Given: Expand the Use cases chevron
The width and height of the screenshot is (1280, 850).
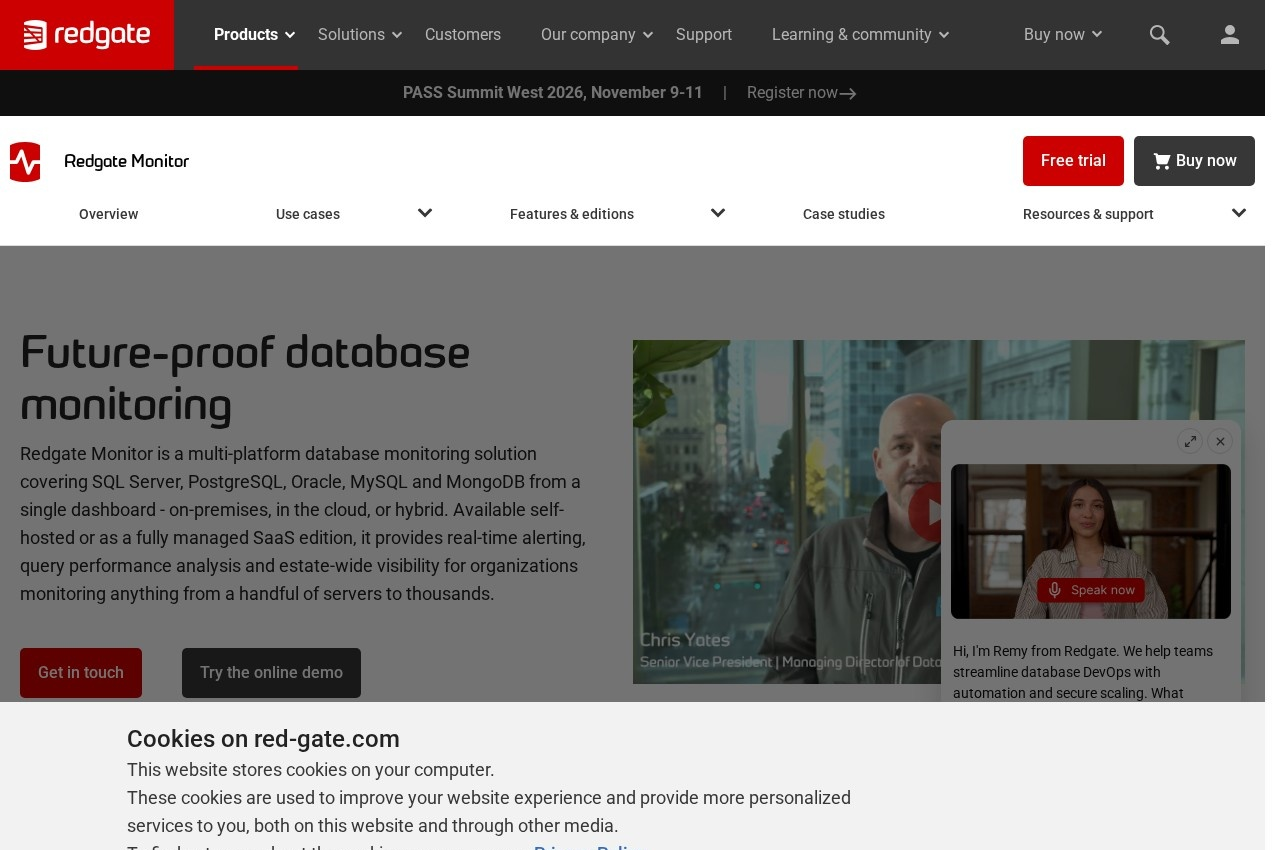Looking at the screenshot, I should coord(425,213).
